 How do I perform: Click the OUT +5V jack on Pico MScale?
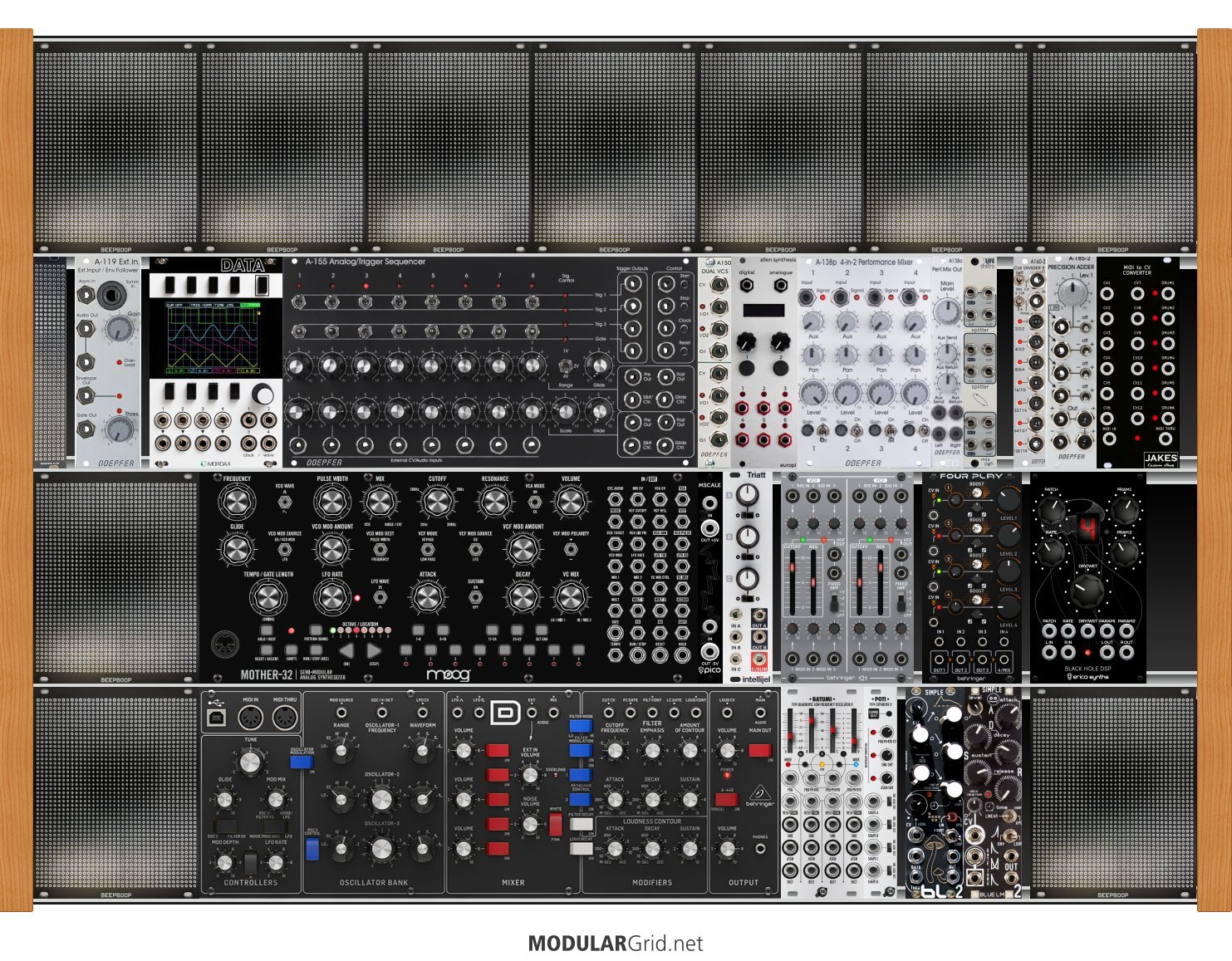709,527
